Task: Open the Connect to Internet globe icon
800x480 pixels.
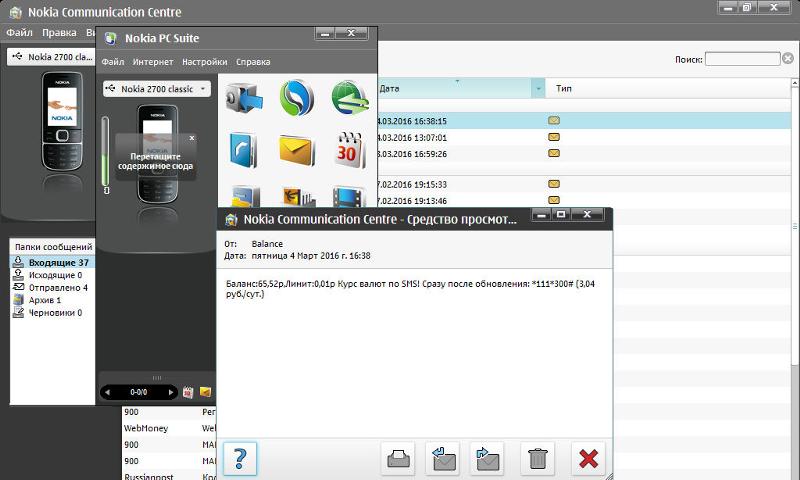Action: (350, 98)
